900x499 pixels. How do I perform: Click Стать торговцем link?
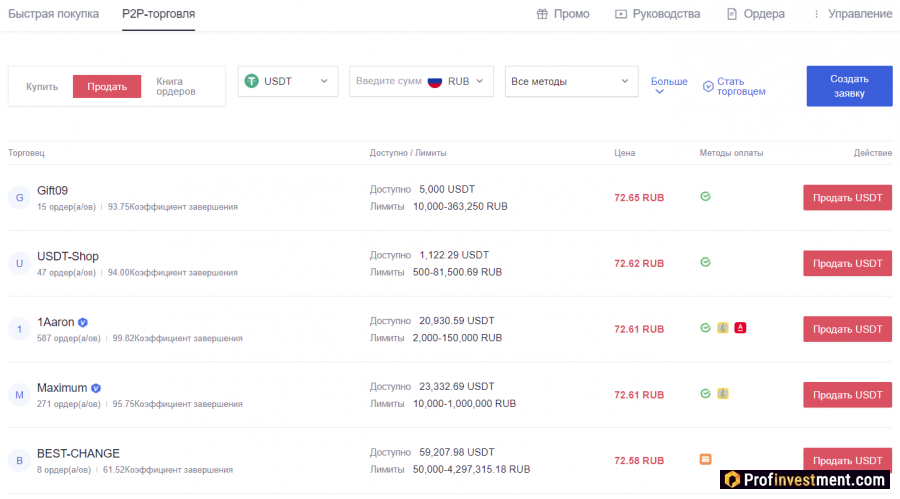741,87
